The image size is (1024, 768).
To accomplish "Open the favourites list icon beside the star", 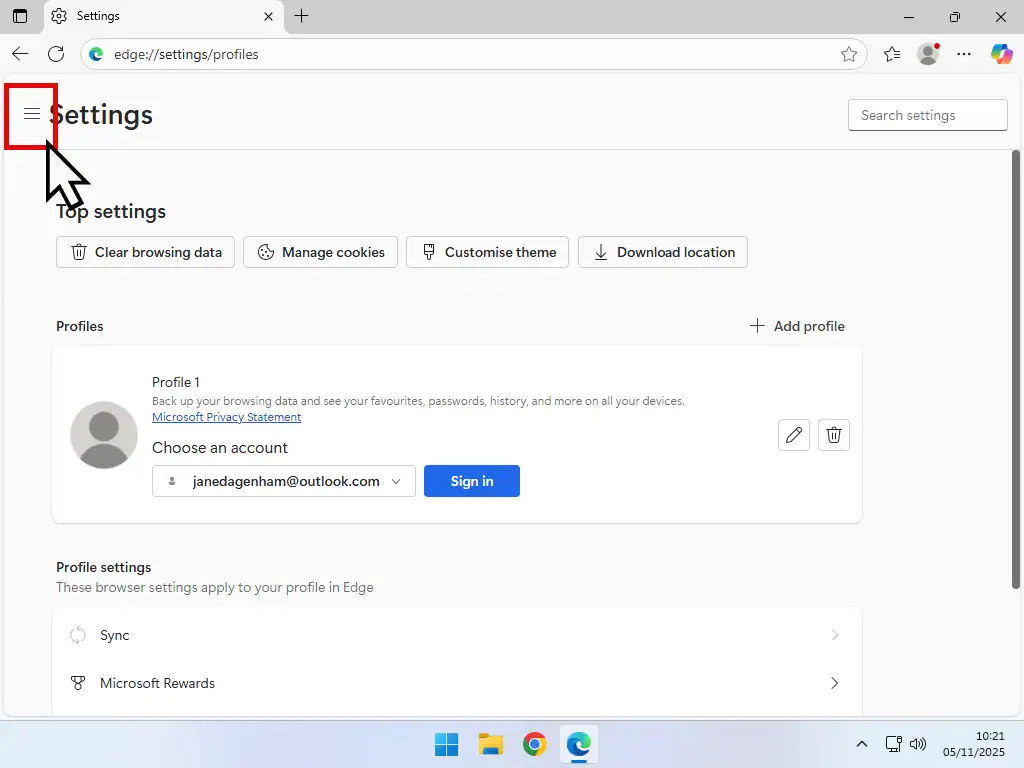I will click(891, 54).
